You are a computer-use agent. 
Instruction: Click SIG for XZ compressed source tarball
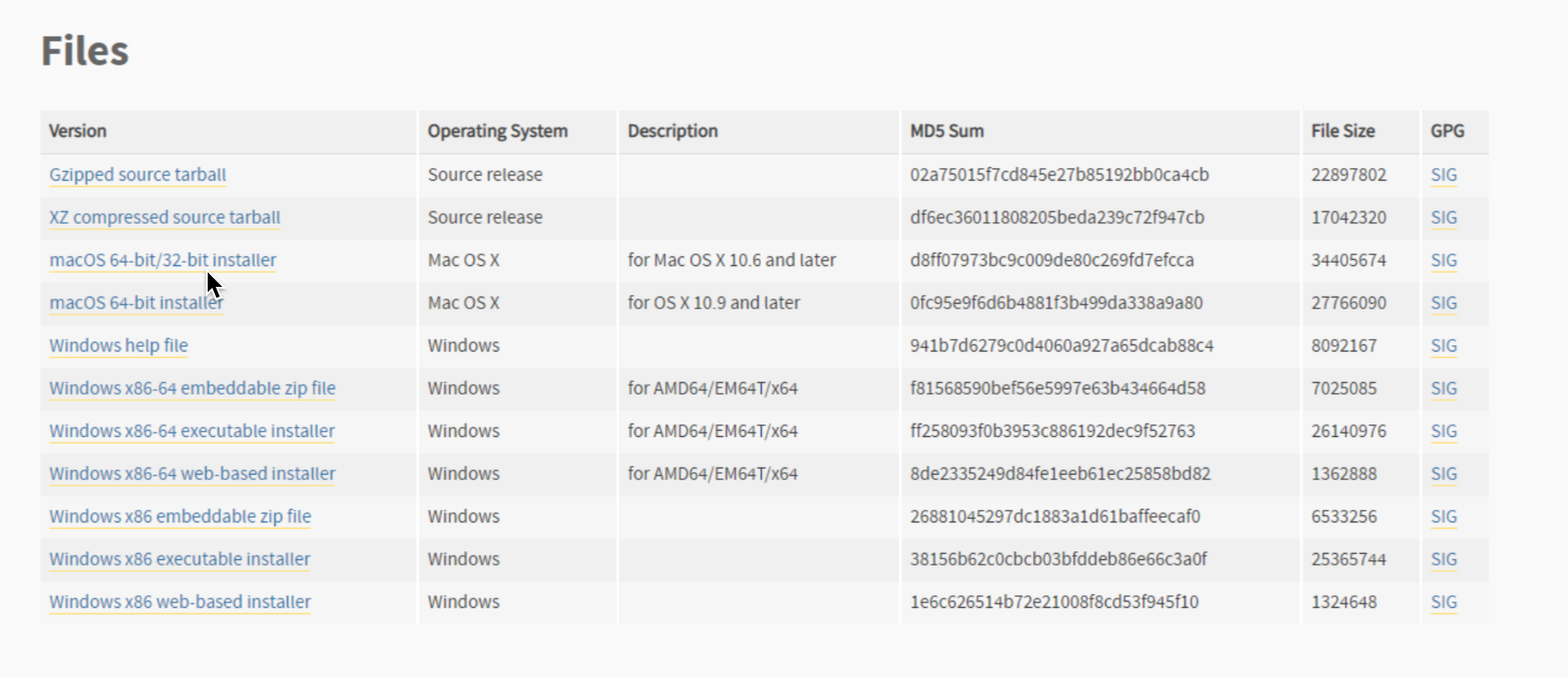[1443, 218]
